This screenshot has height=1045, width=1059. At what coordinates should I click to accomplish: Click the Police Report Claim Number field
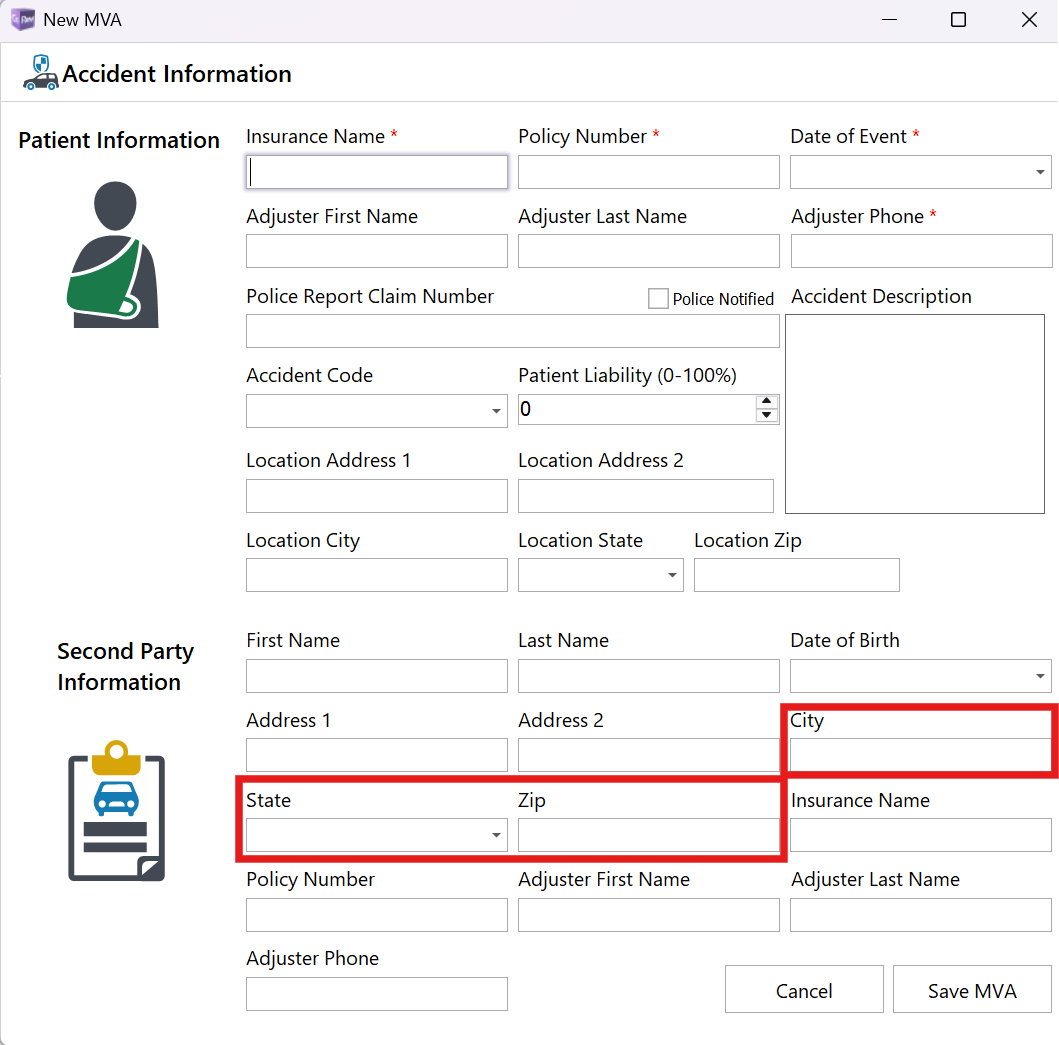coord(513,331)
